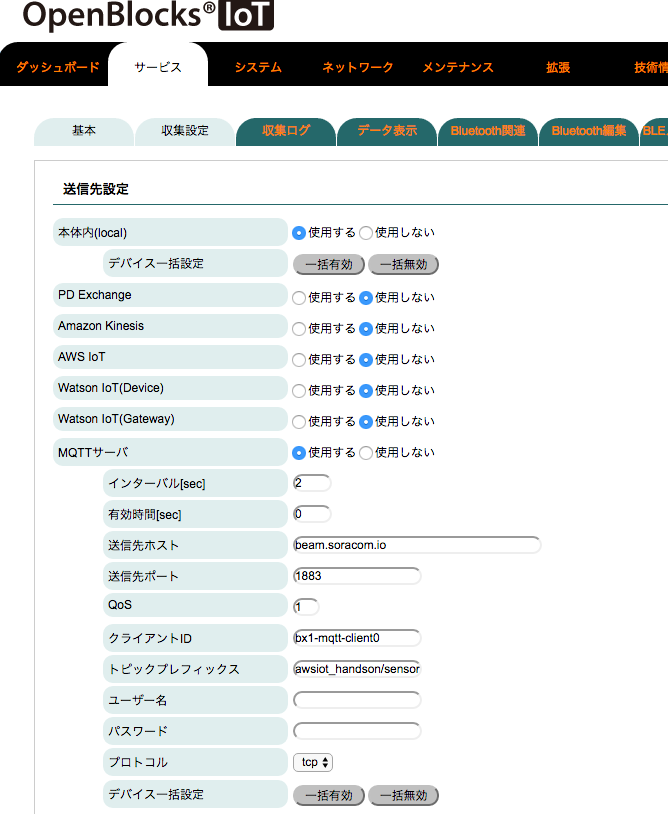
Task: Select 使用しない for MQTTサーバ
Action: pos(366,453)
